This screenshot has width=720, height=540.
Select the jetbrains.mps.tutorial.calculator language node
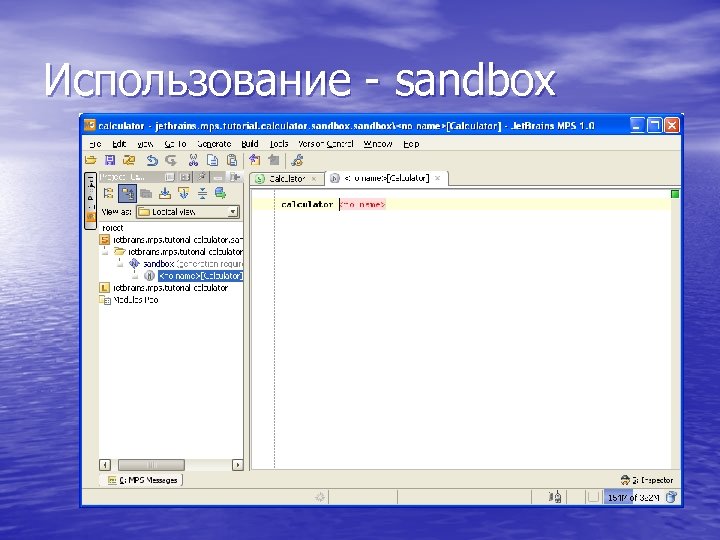164,288
